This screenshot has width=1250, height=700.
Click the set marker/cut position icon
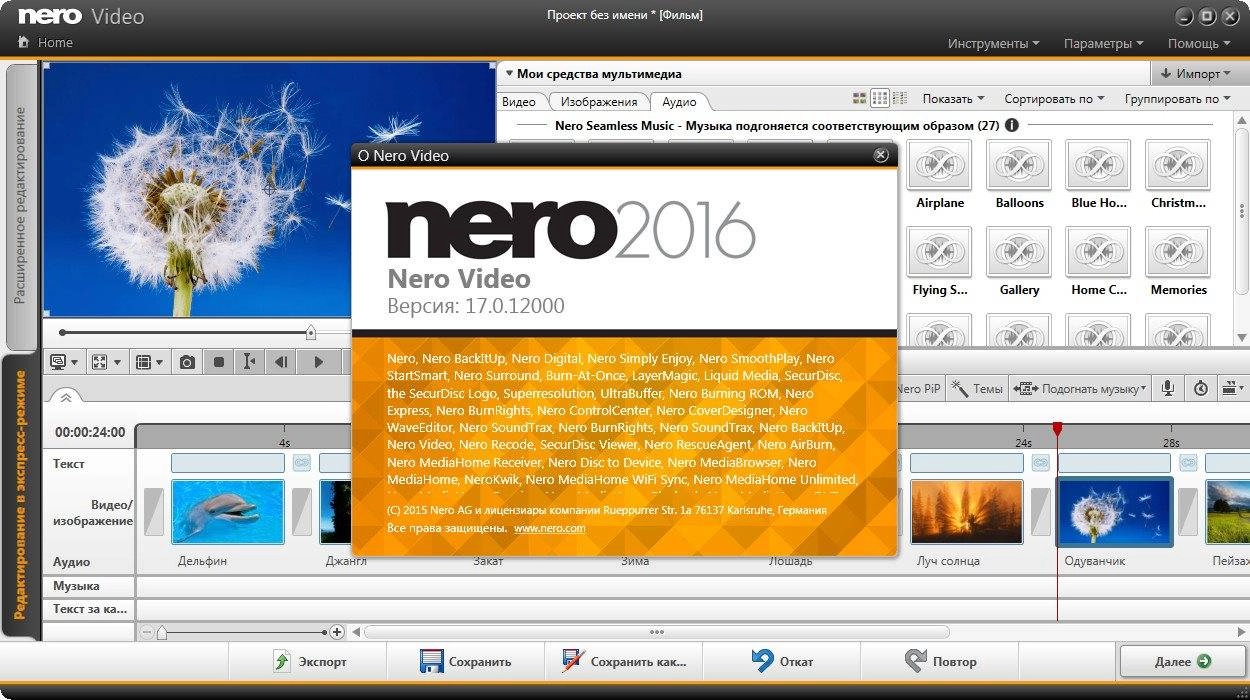point(250,362)
